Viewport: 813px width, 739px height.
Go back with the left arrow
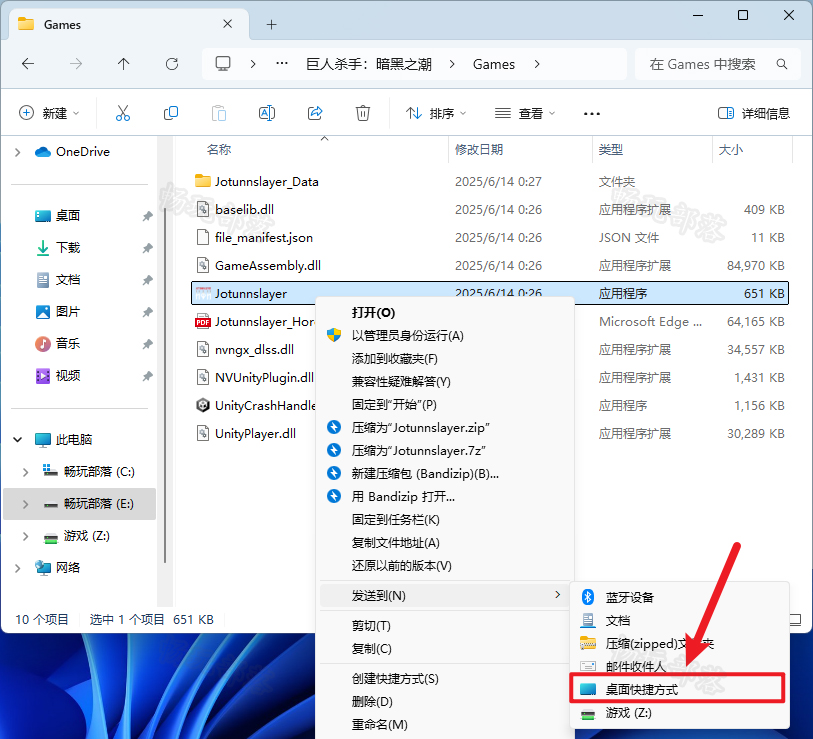28,64
